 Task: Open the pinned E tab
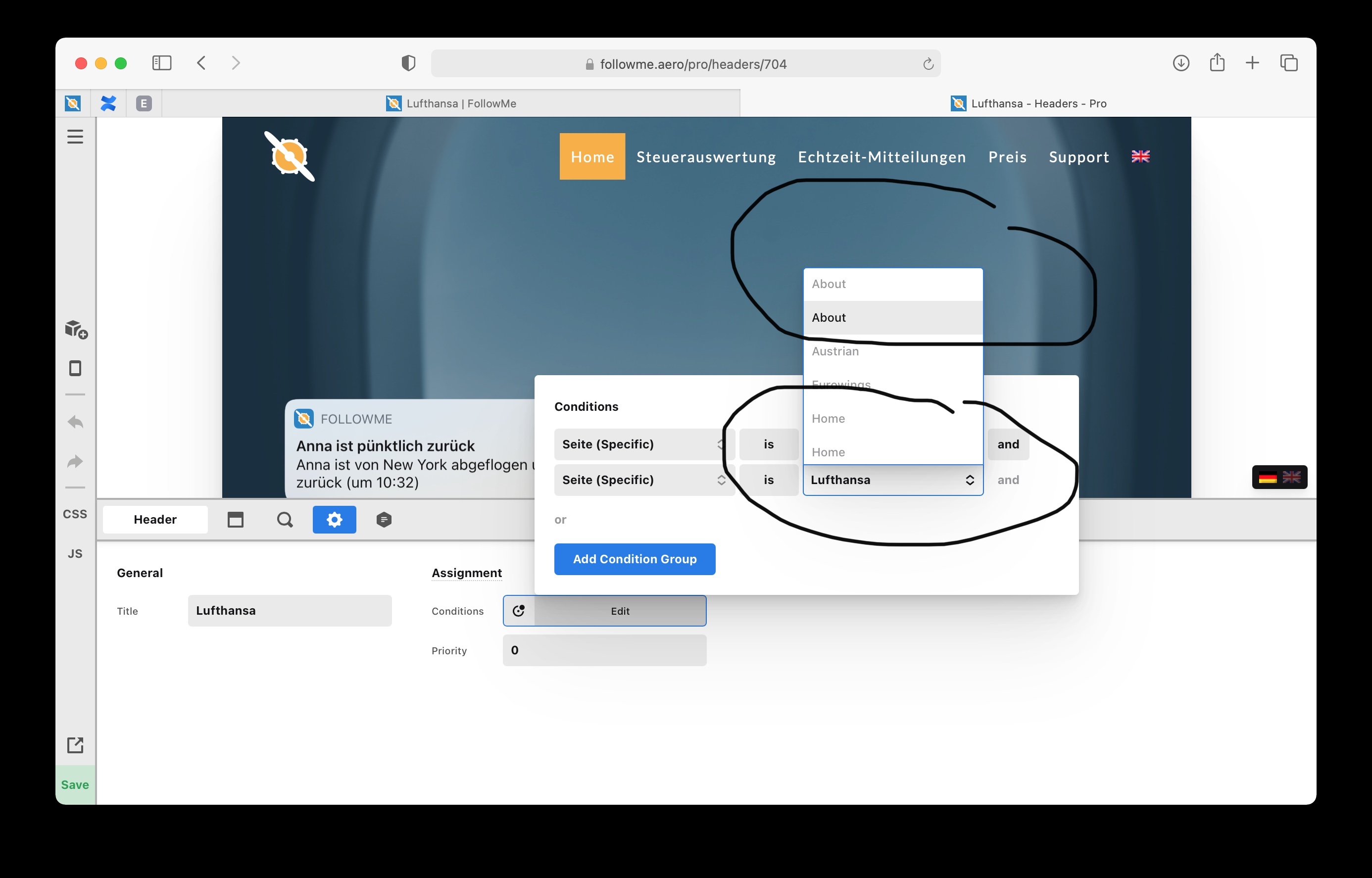tap(144, 103)
